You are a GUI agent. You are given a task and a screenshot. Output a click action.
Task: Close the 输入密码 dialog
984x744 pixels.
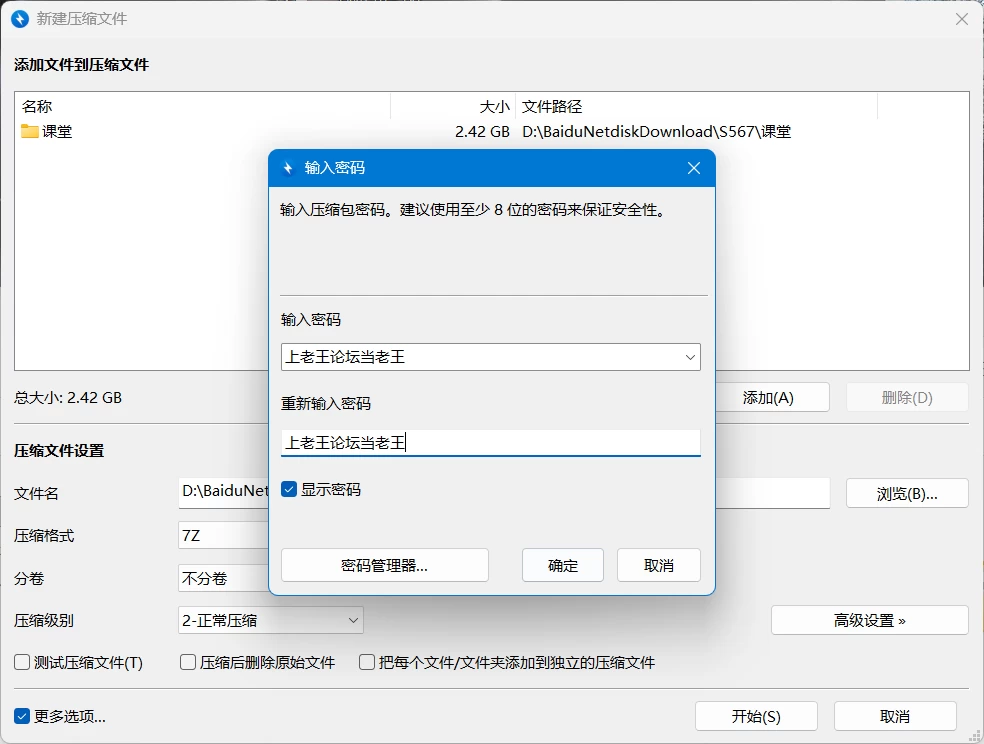(x=693, y=168)
